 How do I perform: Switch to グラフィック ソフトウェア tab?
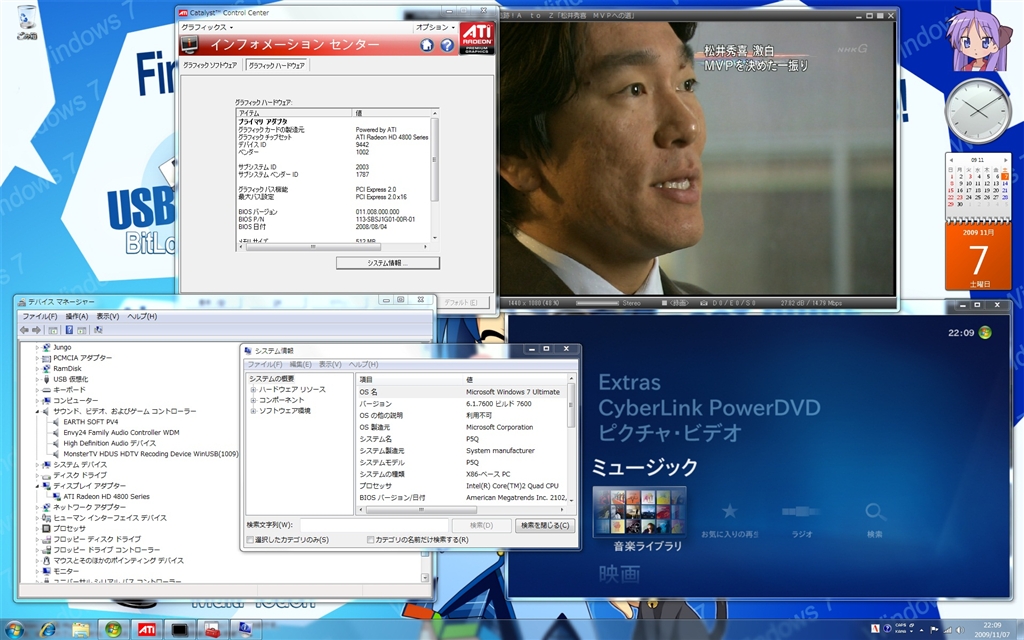[210, 65]
